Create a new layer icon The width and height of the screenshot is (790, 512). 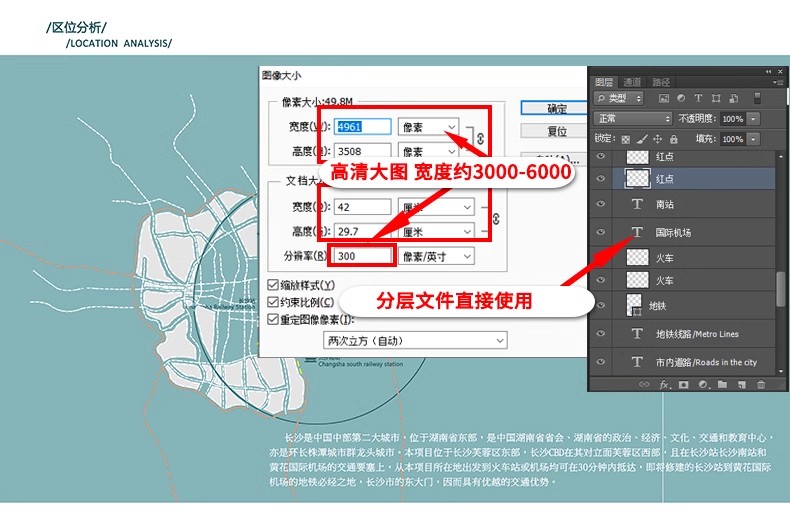pos(742,385)
